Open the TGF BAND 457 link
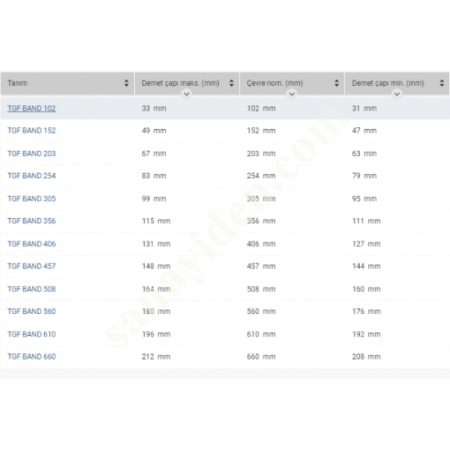Screen dimensions: 450x450 point(32,266)
